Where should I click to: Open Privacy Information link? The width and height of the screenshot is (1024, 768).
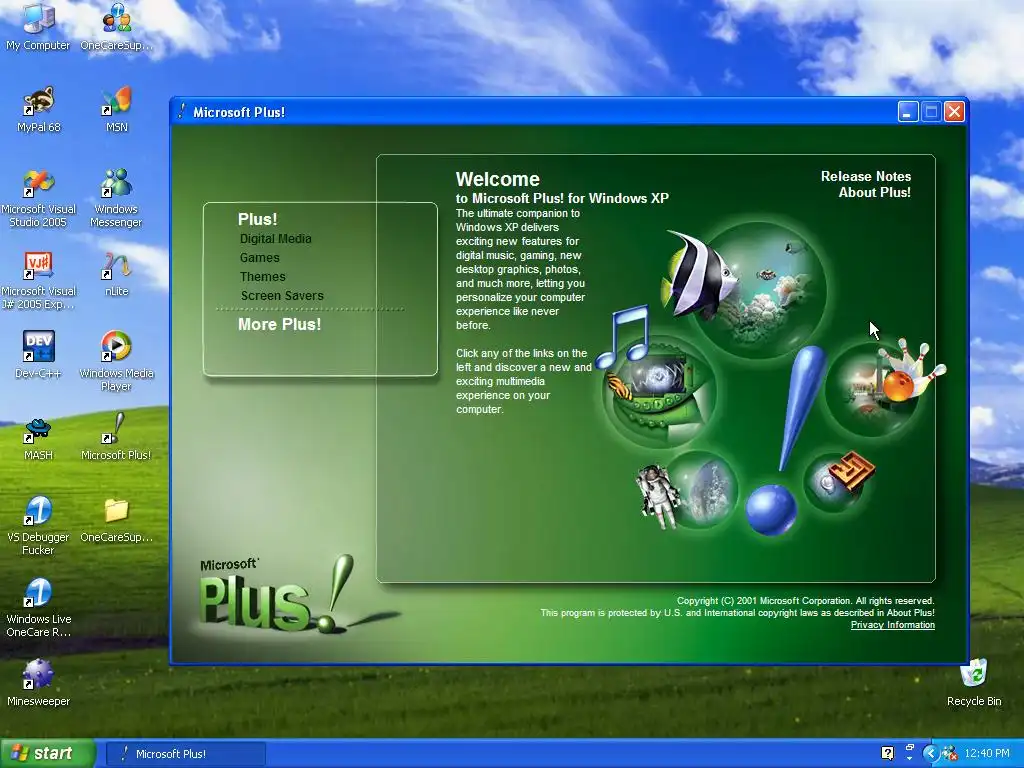pos(893,625)
